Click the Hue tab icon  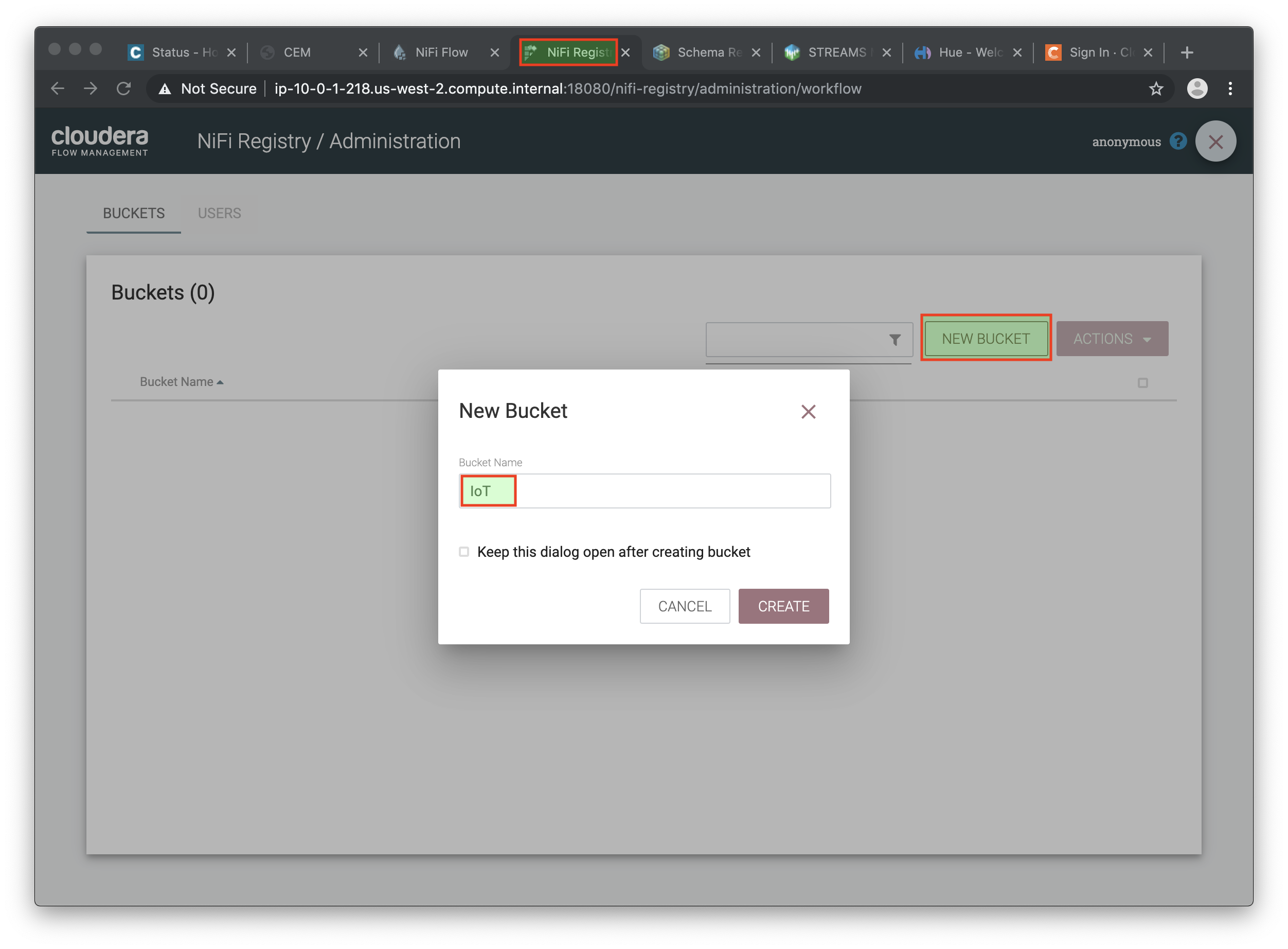(x=922, y=52)
